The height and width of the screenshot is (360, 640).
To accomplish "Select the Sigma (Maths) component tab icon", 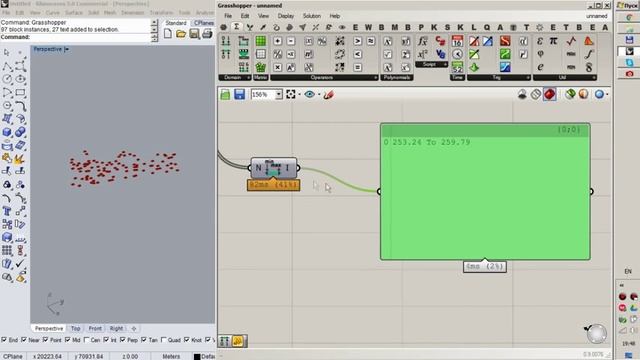I will click(x=236, y=27).
